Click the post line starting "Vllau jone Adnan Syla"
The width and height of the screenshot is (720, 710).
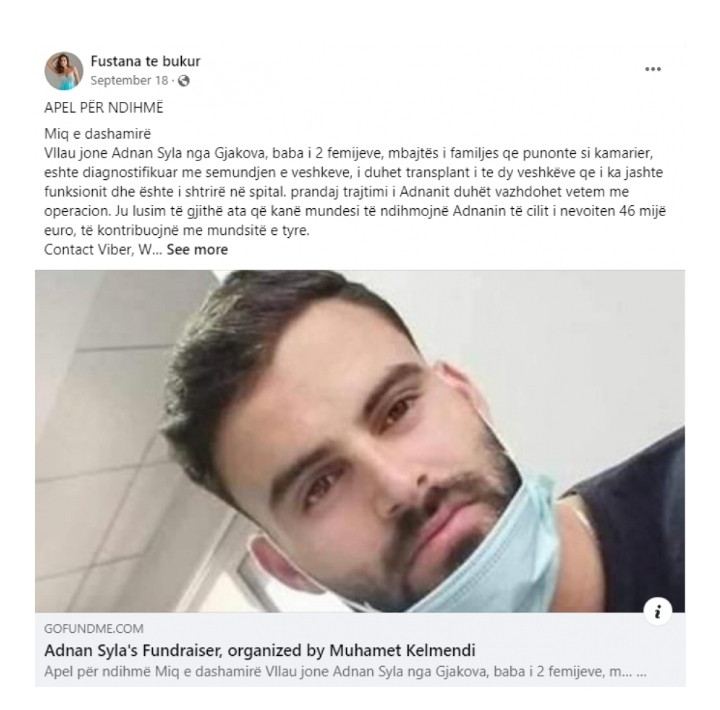[349, 153]
